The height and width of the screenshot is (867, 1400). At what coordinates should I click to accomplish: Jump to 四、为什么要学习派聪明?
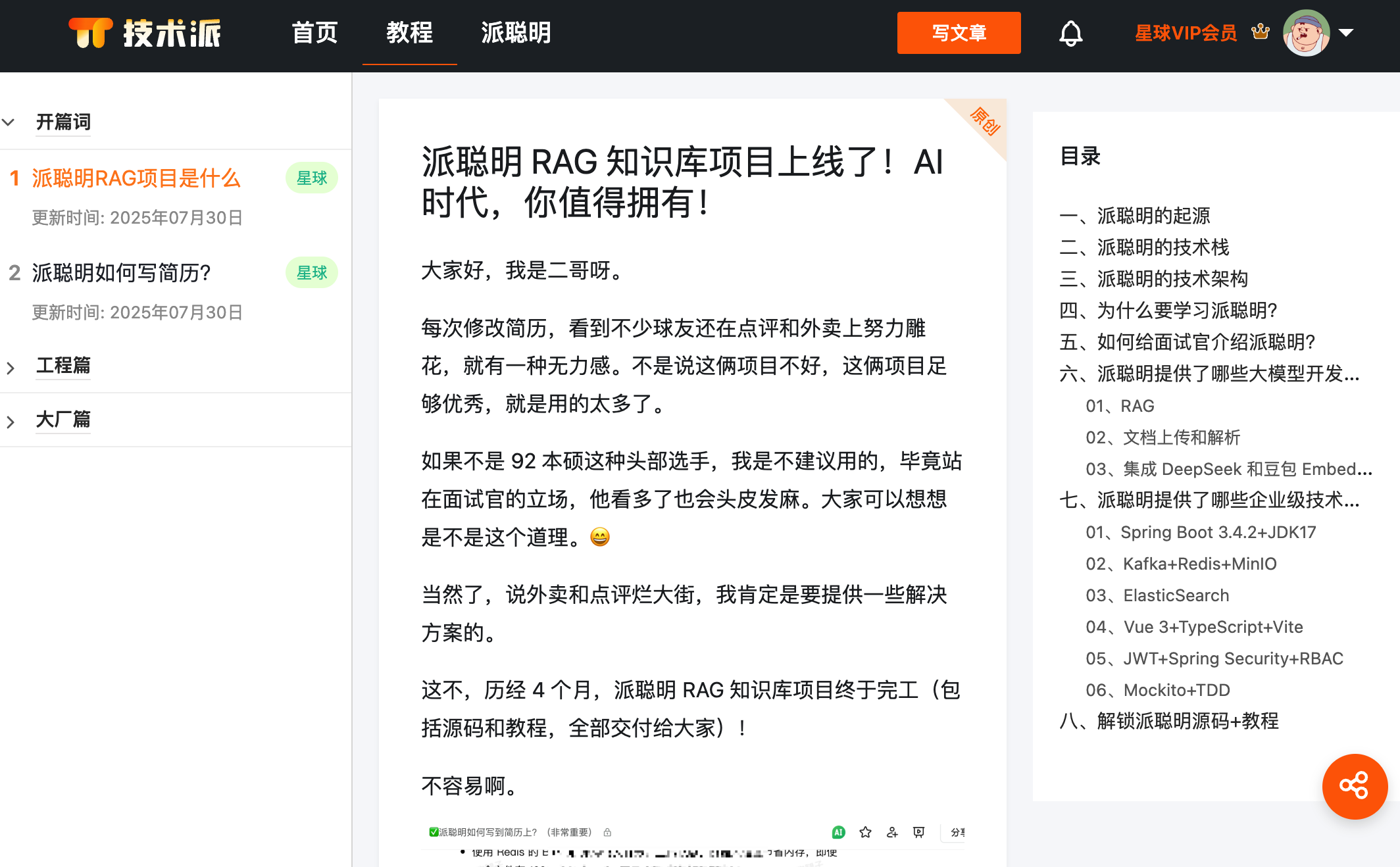(1168, 310)
